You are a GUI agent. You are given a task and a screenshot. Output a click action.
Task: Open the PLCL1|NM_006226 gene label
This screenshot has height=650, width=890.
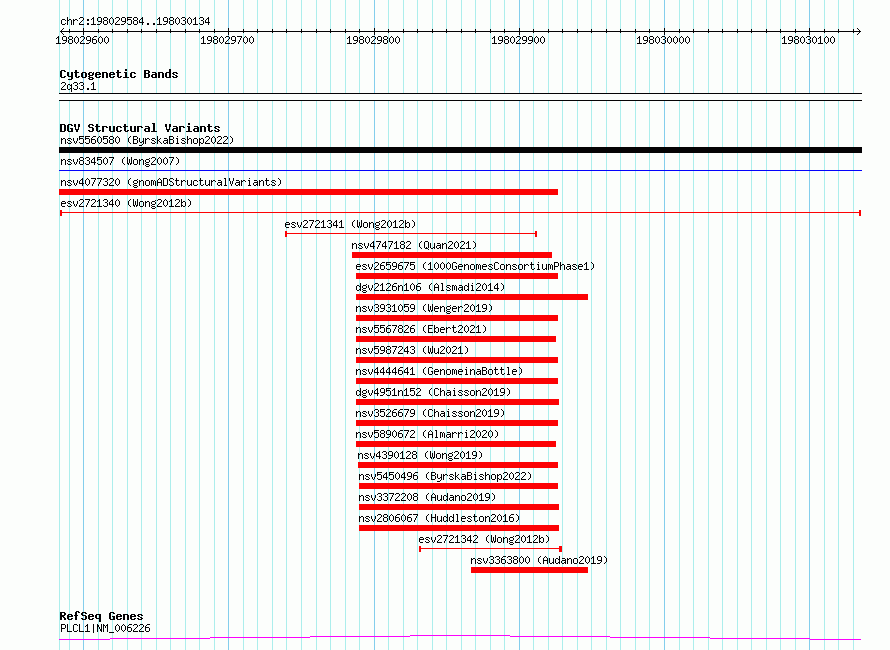click(105, 628)
